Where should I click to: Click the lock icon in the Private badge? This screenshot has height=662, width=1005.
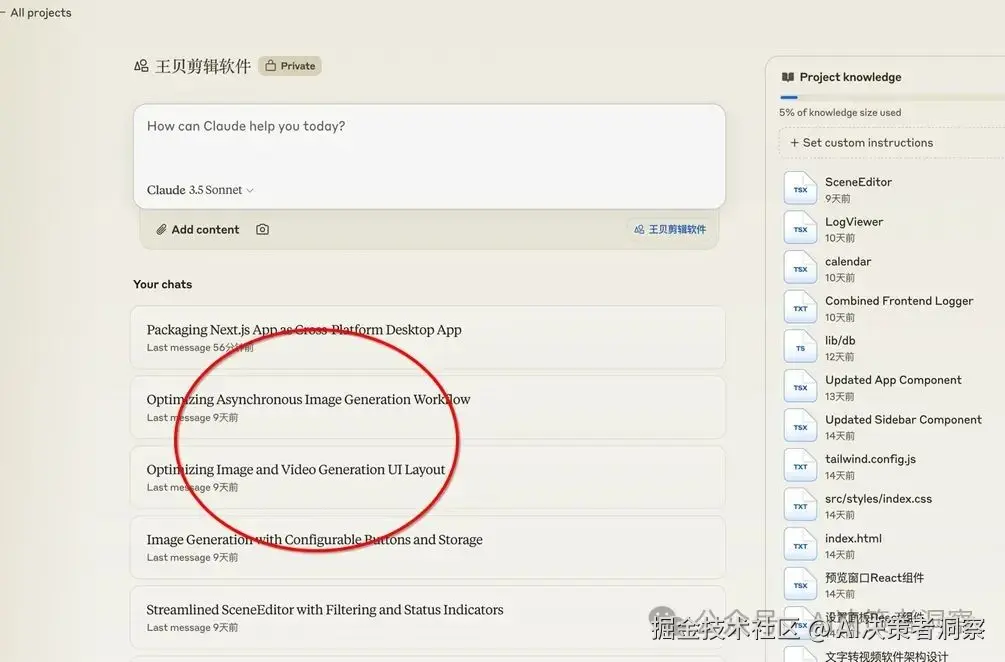point(270,65)
